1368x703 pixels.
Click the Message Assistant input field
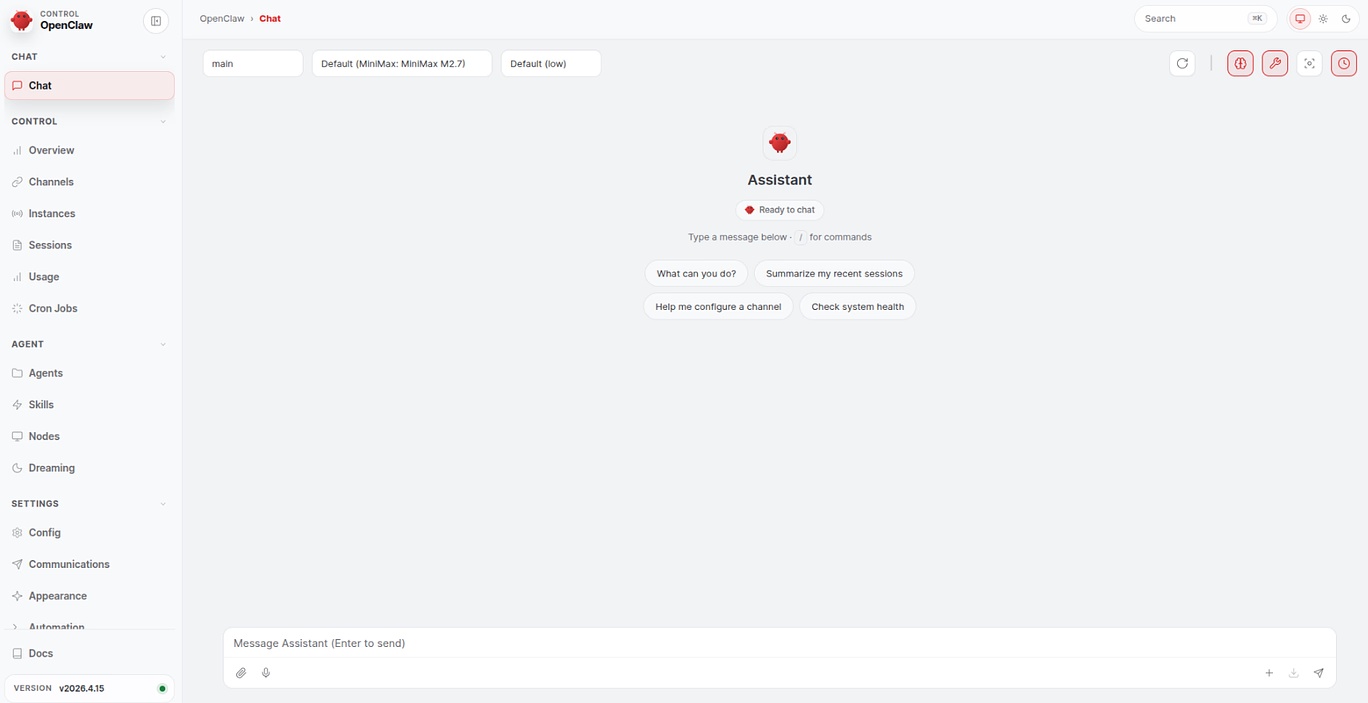780,643
